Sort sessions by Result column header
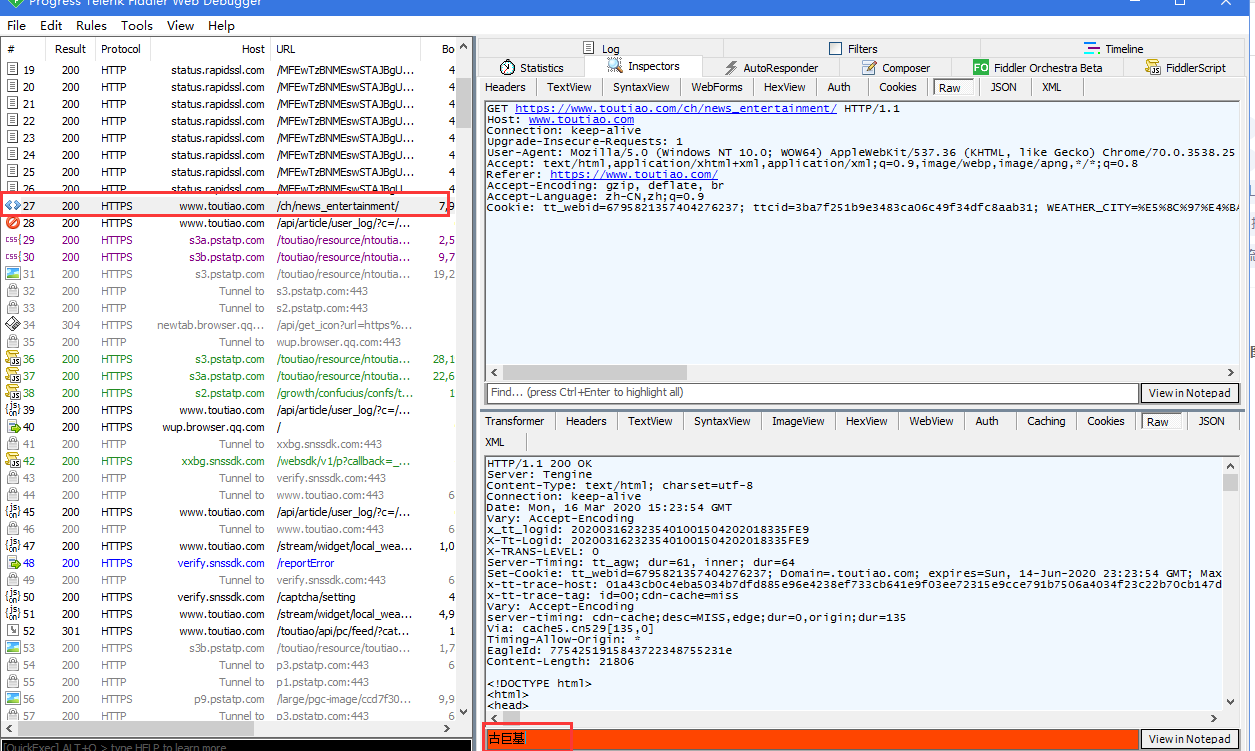The image size is (1255, 751). (x=70, y=49)
